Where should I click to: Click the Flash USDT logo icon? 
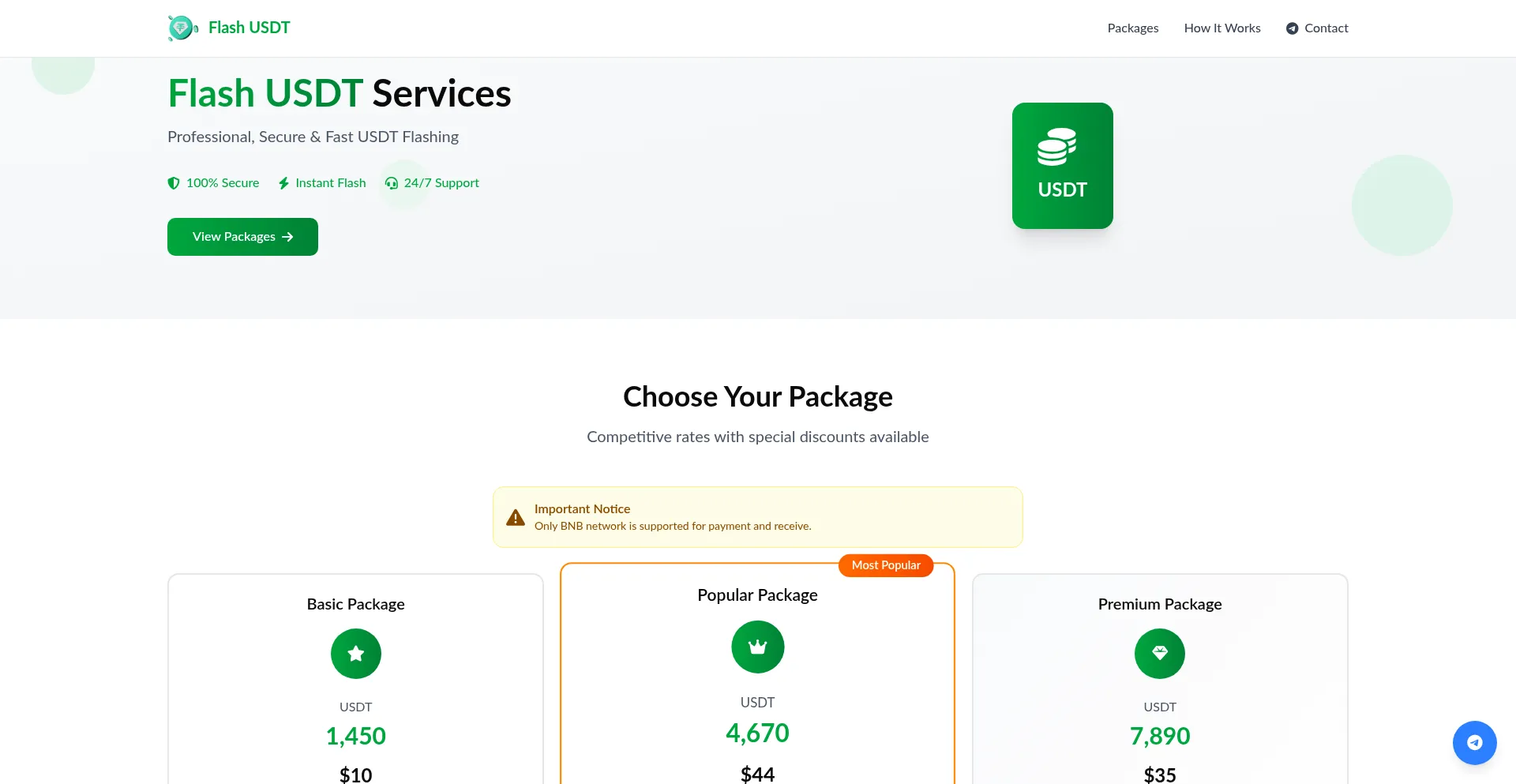pyautogui.click(x=182, y=28)
